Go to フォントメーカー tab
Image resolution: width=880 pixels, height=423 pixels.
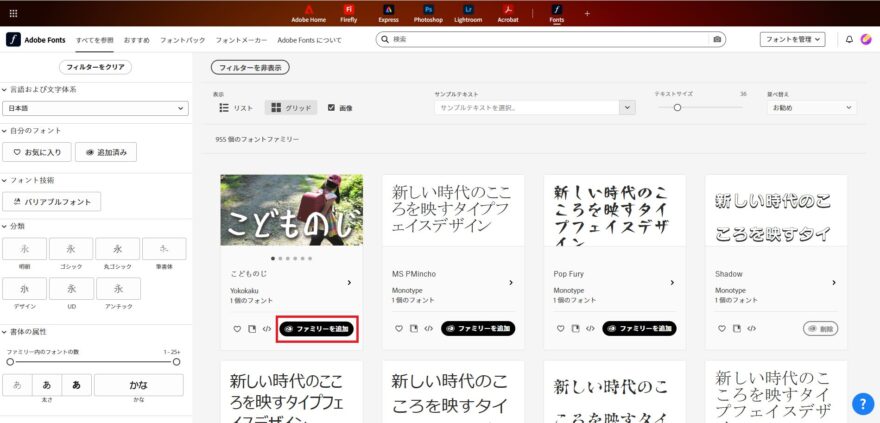241,40
